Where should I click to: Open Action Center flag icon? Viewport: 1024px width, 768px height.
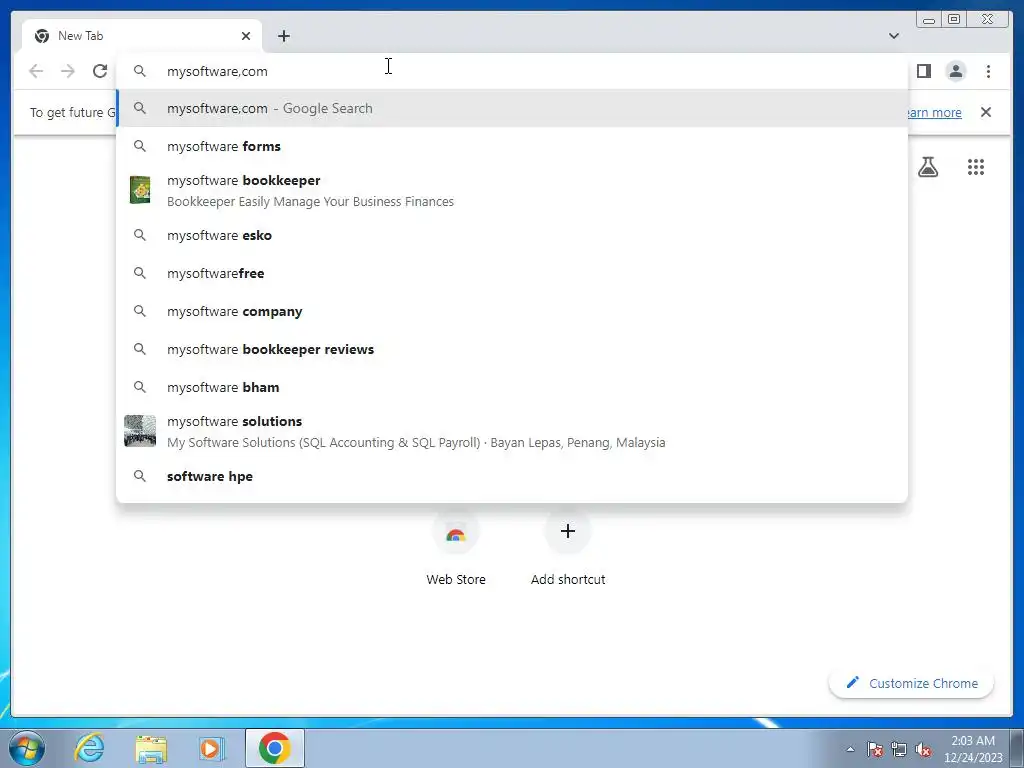tap(874, 749)
